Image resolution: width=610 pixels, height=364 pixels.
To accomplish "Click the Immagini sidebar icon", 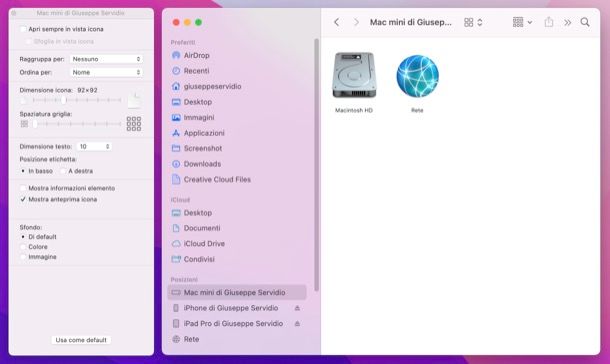I will 176,117.
